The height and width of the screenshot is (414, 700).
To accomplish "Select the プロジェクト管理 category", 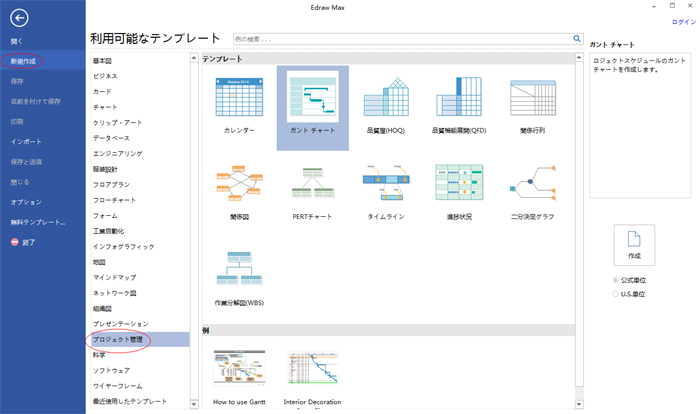I will (x=140, y=339).
